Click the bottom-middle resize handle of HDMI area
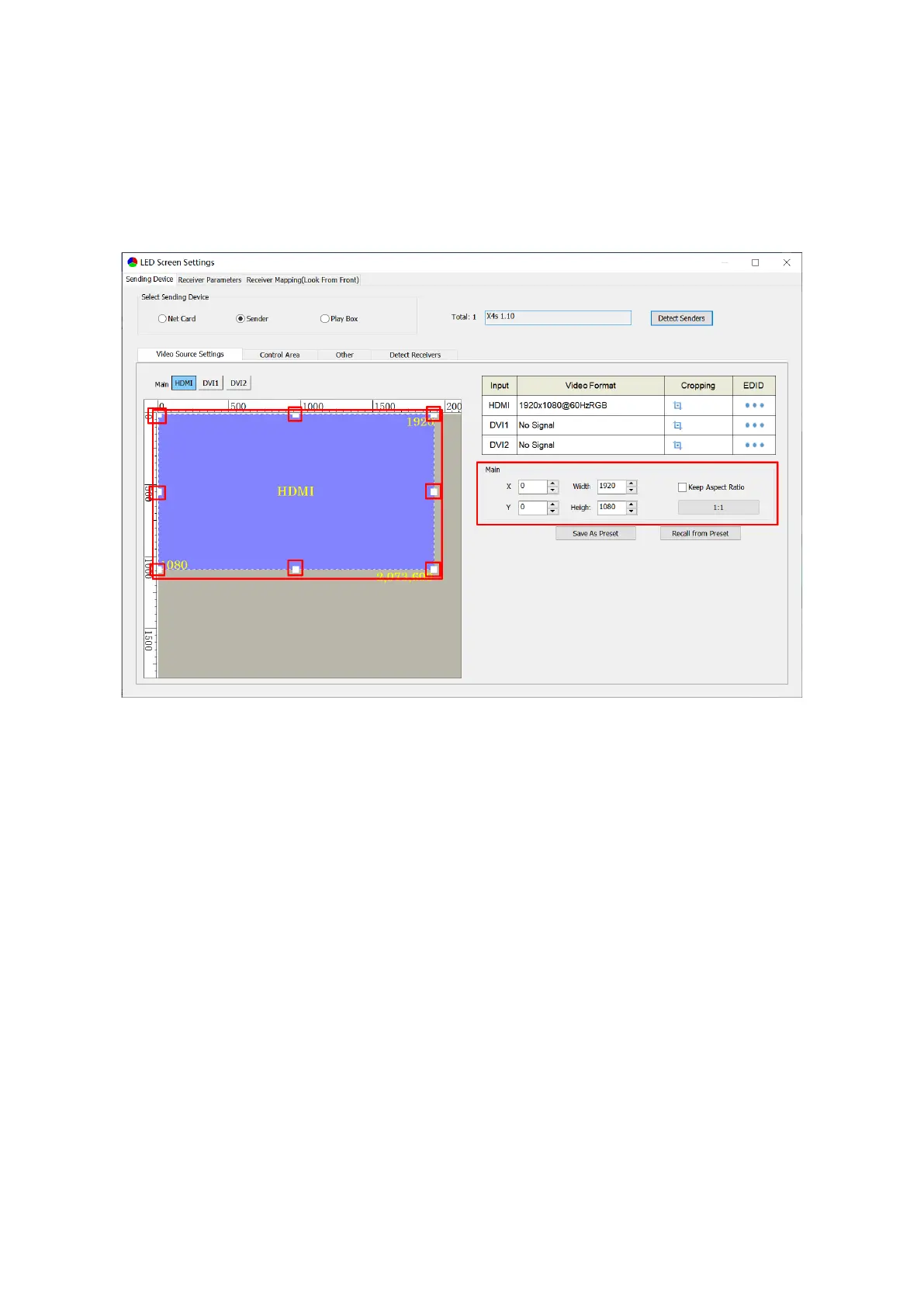The width and height of the screenshot is (924, 1307). tap(295, 569)
